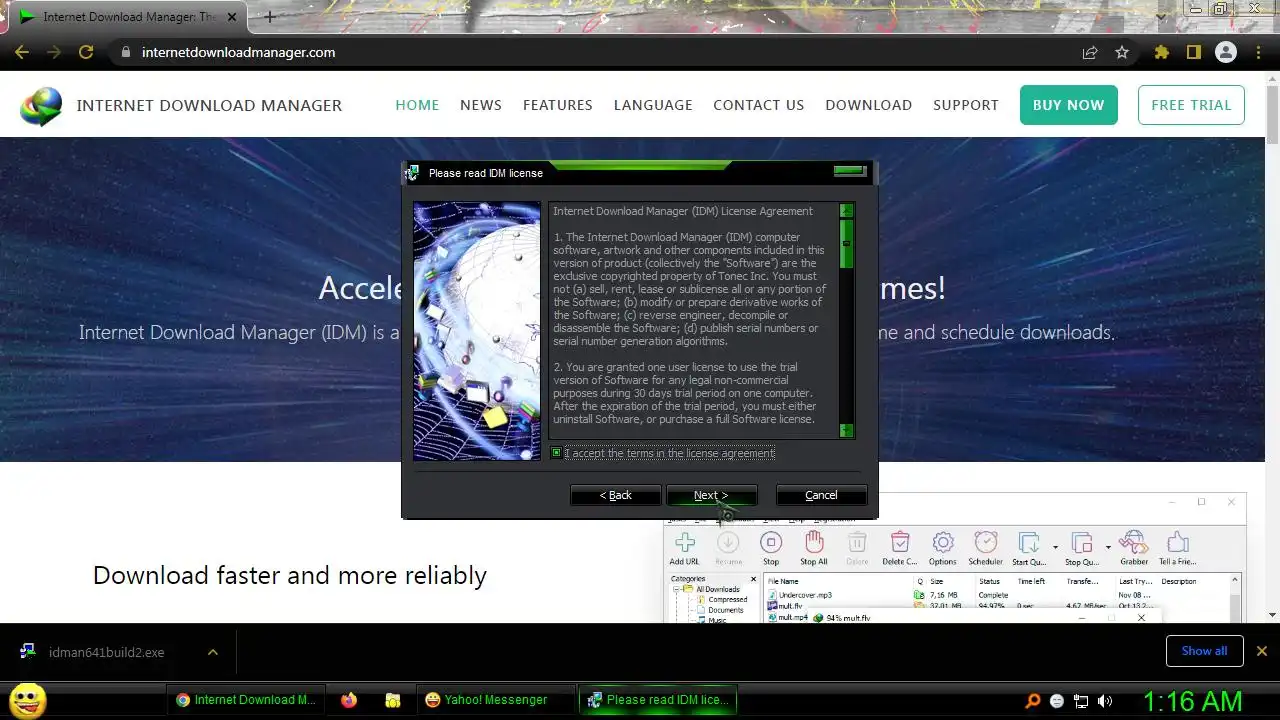
Task: Click Back in the license dialog
Action: click(615, 495)
